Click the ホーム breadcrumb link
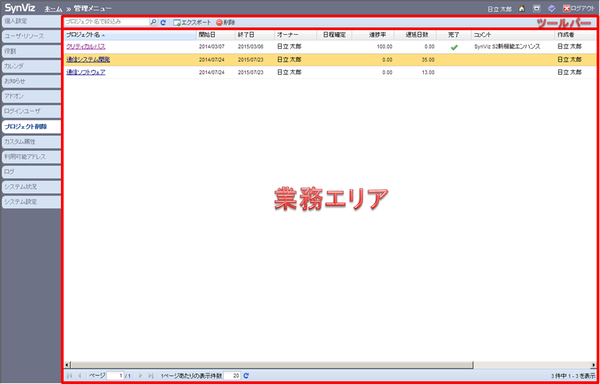The height and width of the screenshot is (384, 600). (x=53, y=8)
